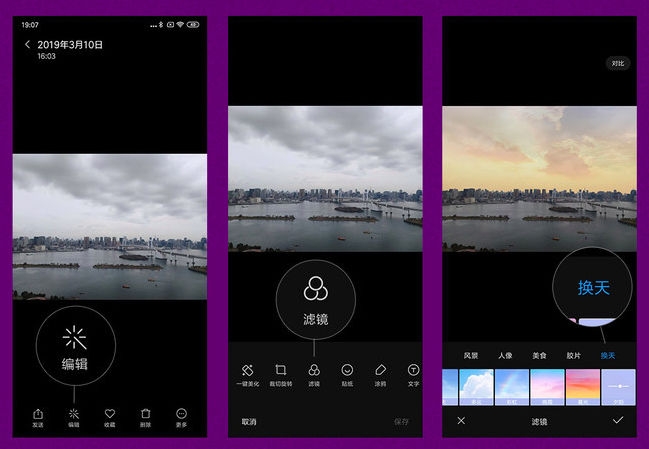Tap the 滤镜 title in filter bottom bar
The height and width of the screenshot is (449, 649).
click(539, 422)
